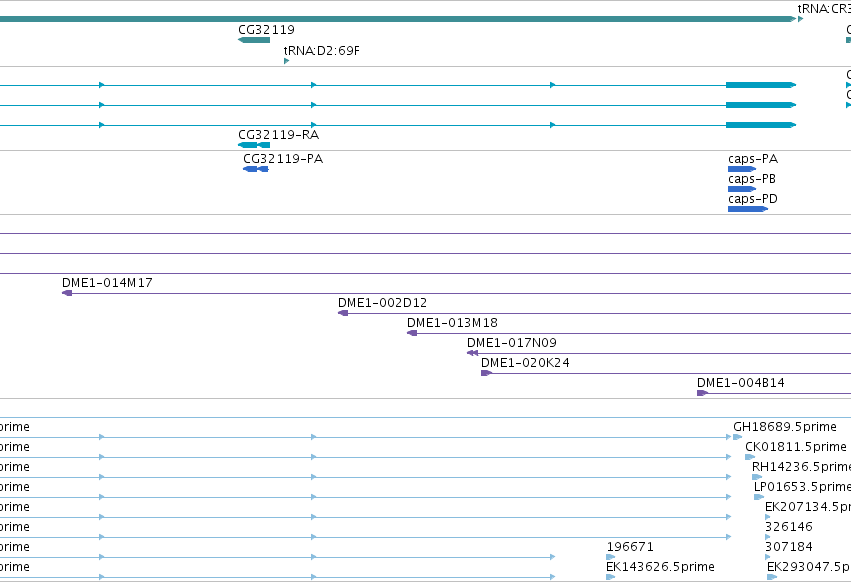Image resolution: width=851 pixels, height=582 pixels.
Task: Select the DME1-002D12 clone end marker
Action: click(343, 313)
